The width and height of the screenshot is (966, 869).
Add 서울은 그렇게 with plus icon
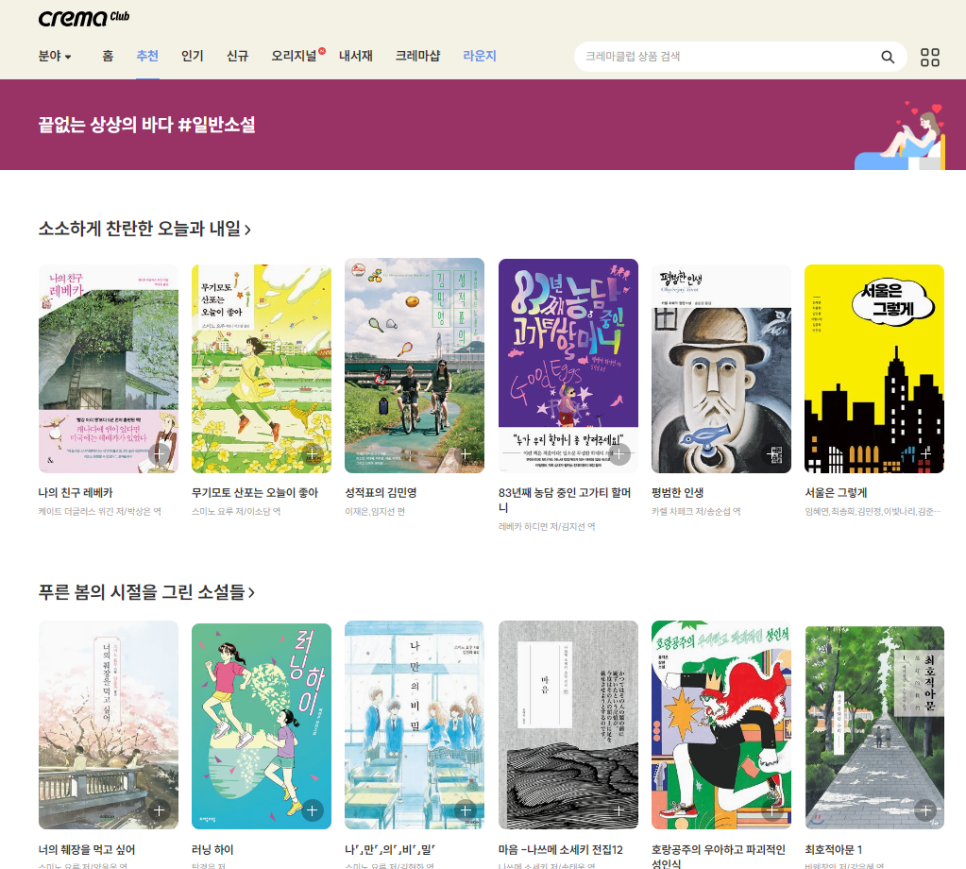pos(925,454)
